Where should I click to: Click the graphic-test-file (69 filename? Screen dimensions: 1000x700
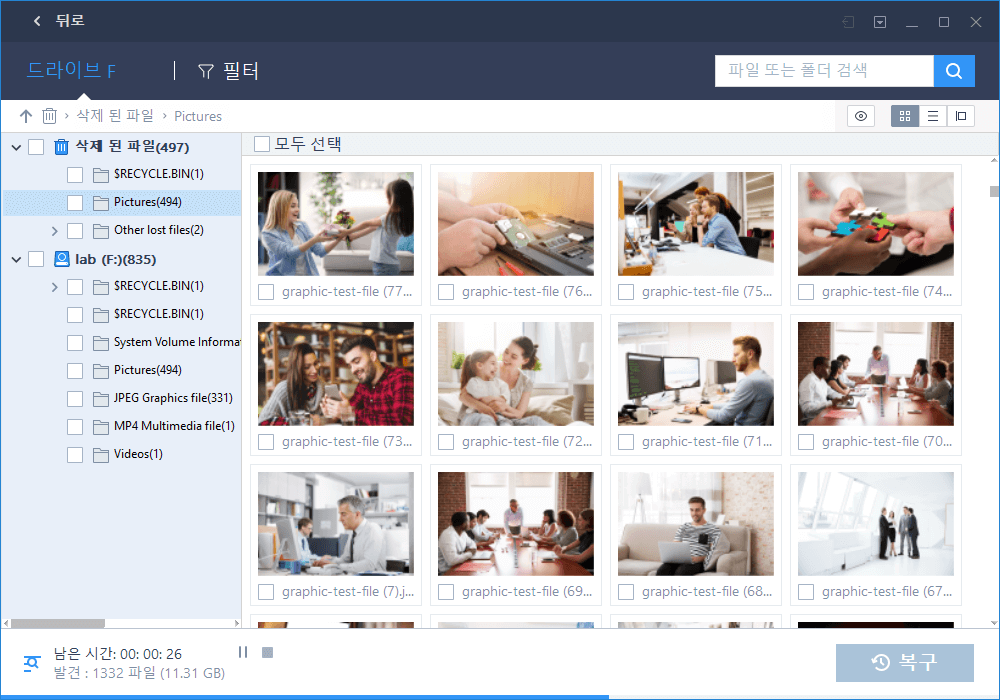coord(527,592)
